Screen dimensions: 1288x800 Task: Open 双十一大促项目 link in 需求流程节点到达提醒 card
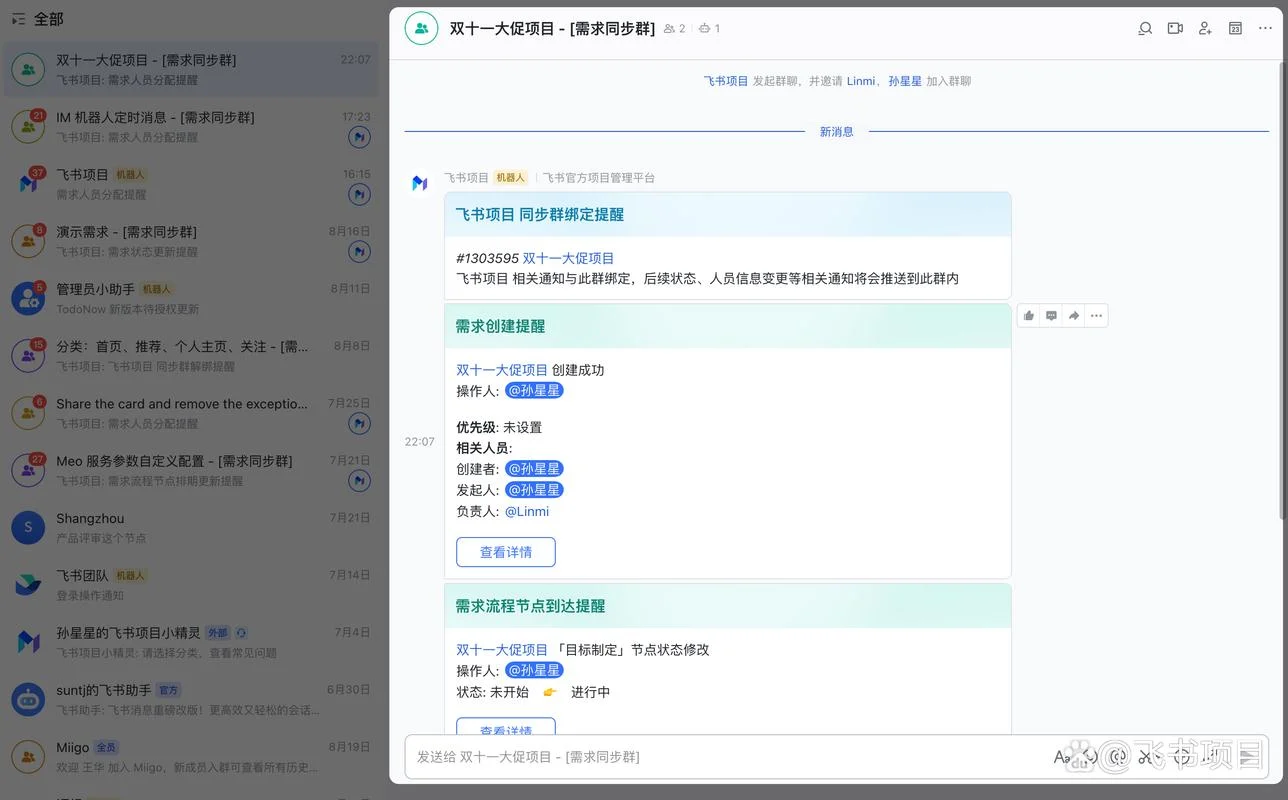pyautogui.click(x=502, y=650)
